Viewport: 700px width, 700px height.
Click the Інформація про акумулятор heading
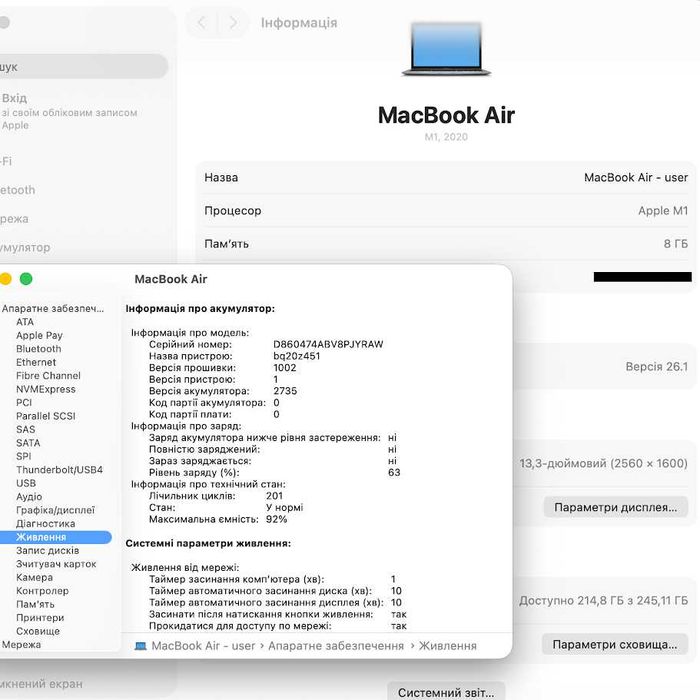[x=200, y=308]
